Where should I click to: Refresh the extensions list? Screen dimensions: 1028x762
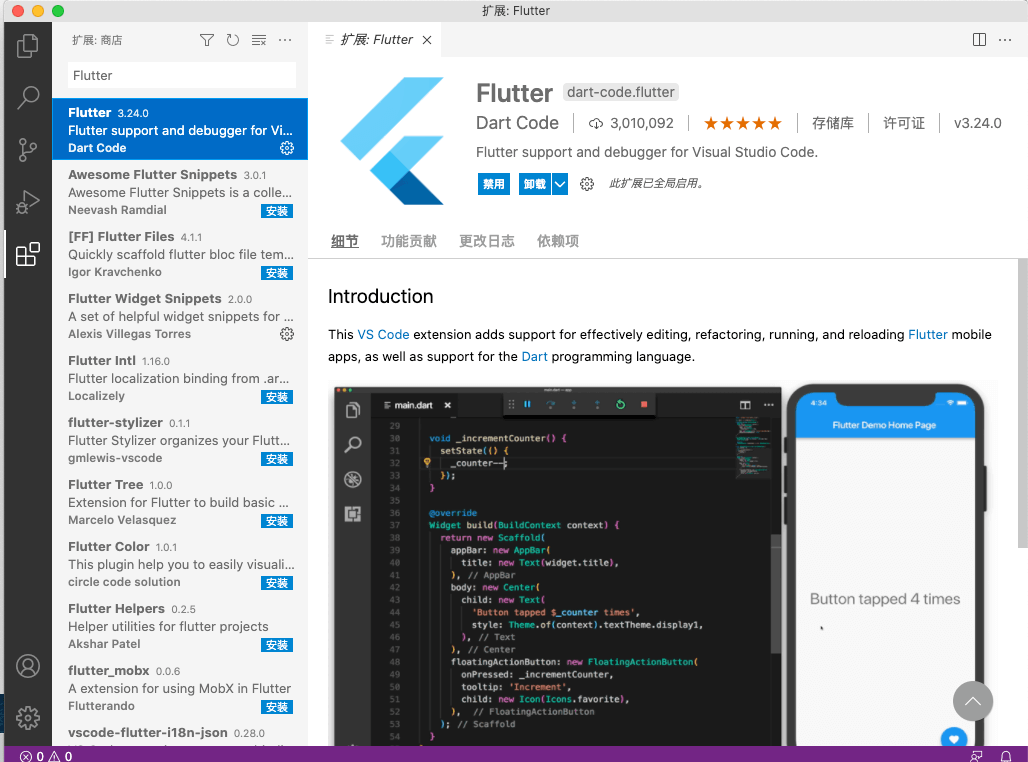[x=233, y=40]
